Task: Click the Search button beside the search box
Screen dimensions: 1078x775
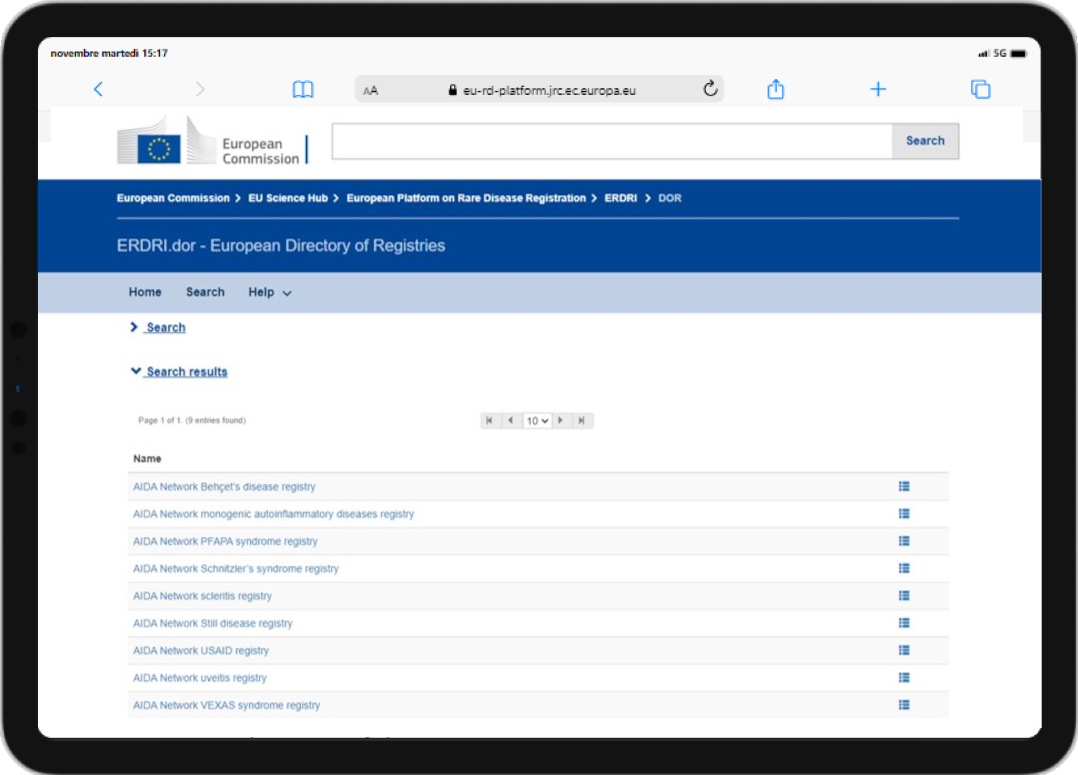Action: (x=925, y=141)
